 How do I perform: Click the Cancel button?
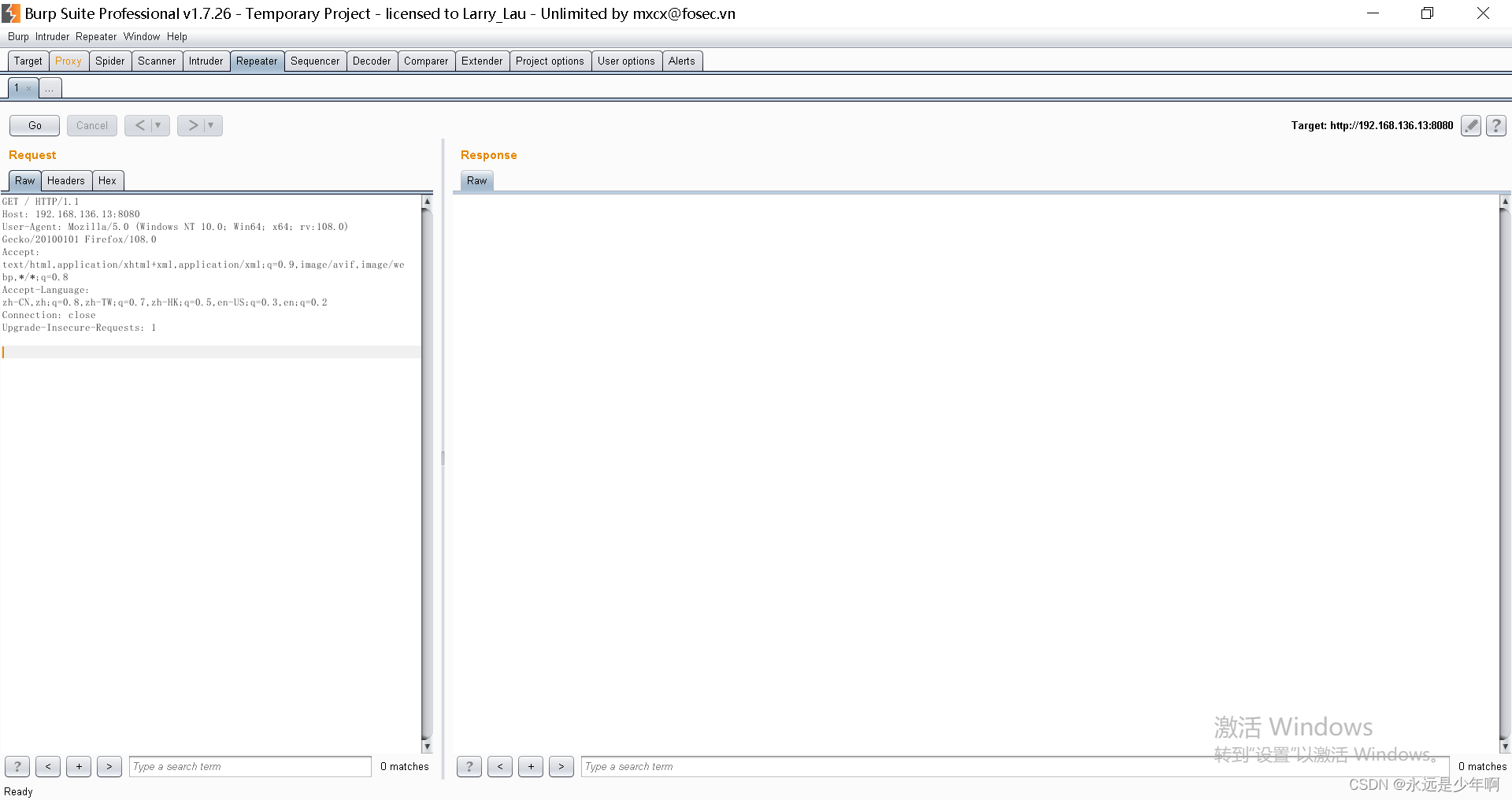(x=92, y=125)
